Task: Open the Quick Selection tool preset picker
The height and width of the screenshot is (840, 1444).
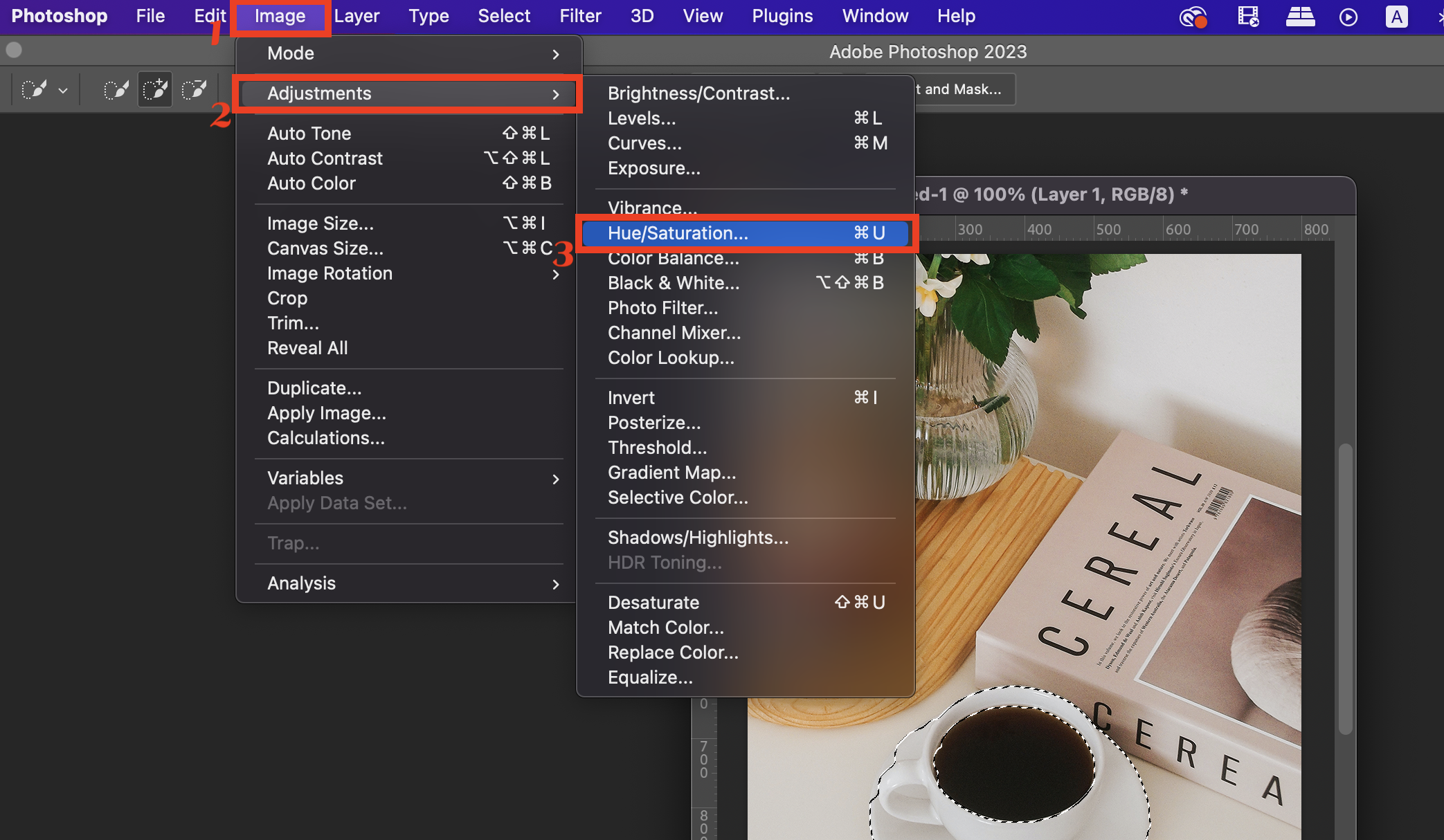Action: coord(35,90)
